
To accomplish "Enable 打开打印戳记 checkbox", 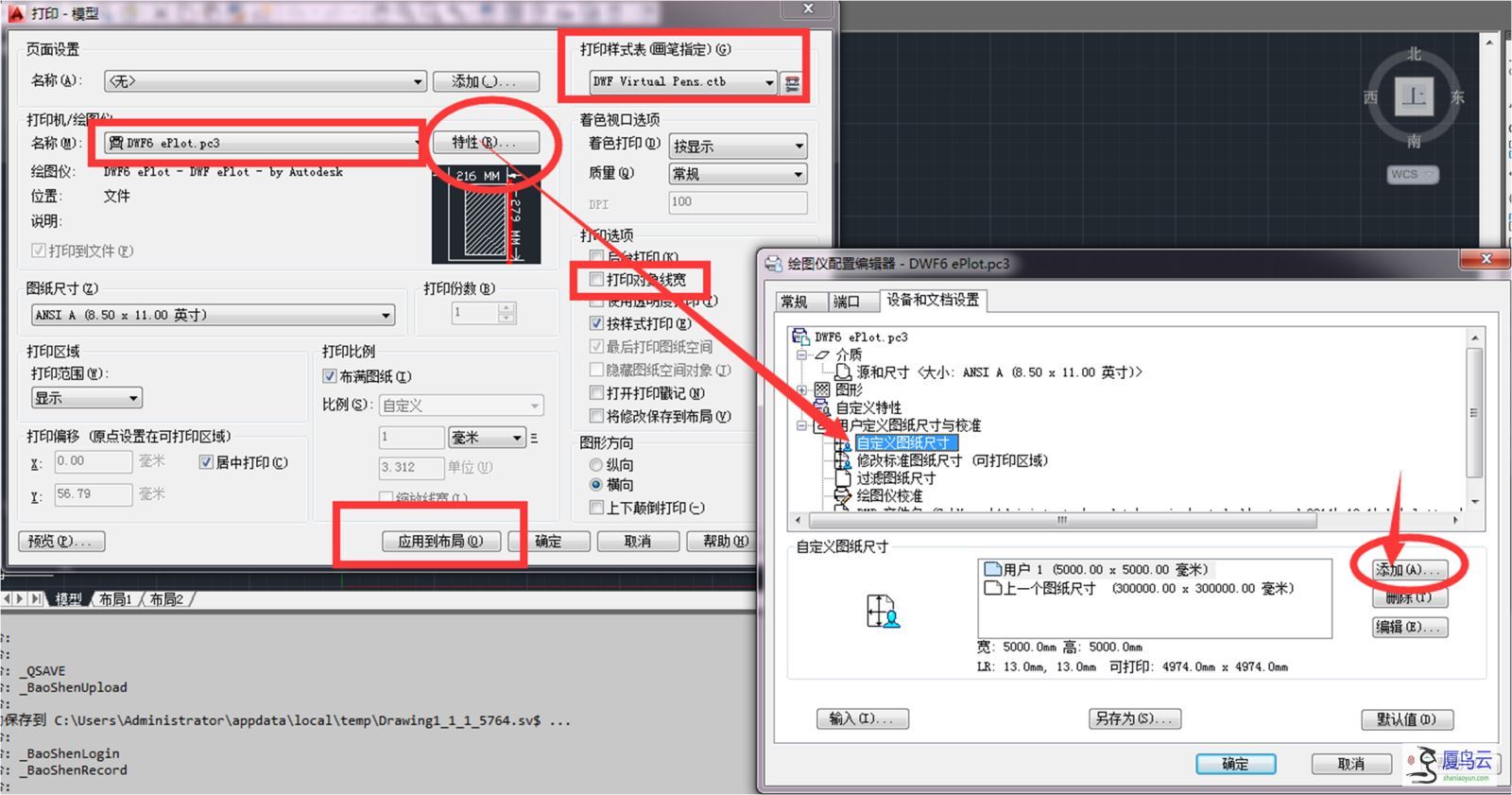I will (x=596, y=392).
